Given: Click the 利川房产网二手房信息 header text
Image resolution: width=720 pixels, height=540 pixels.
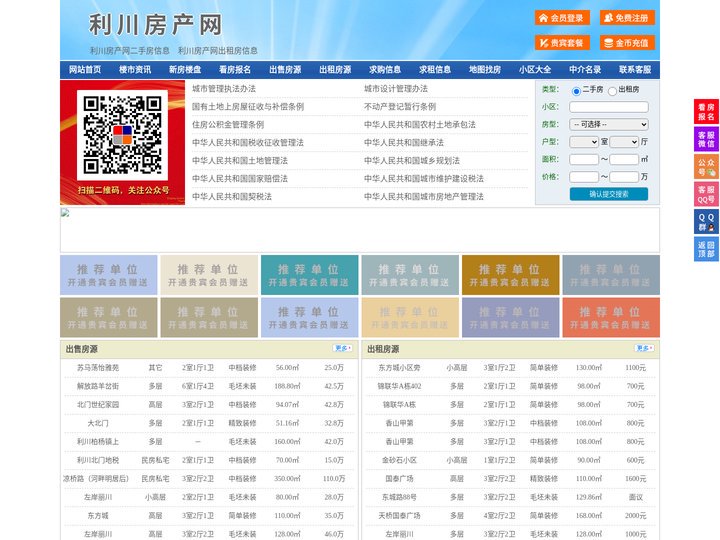Looking at the screenshot, I should click(129, 51).
